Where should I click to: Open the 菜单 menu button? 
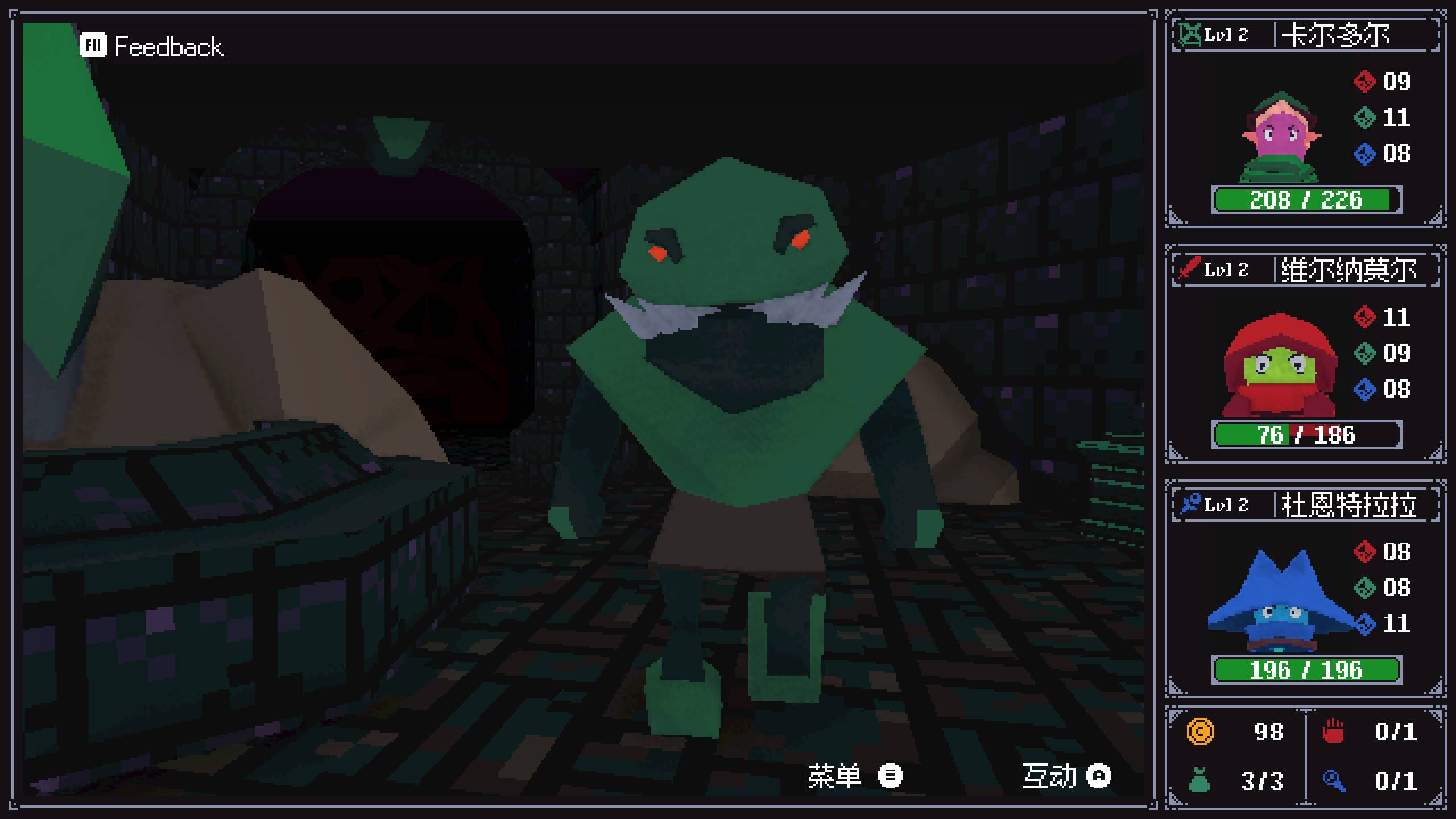[855, 776]
